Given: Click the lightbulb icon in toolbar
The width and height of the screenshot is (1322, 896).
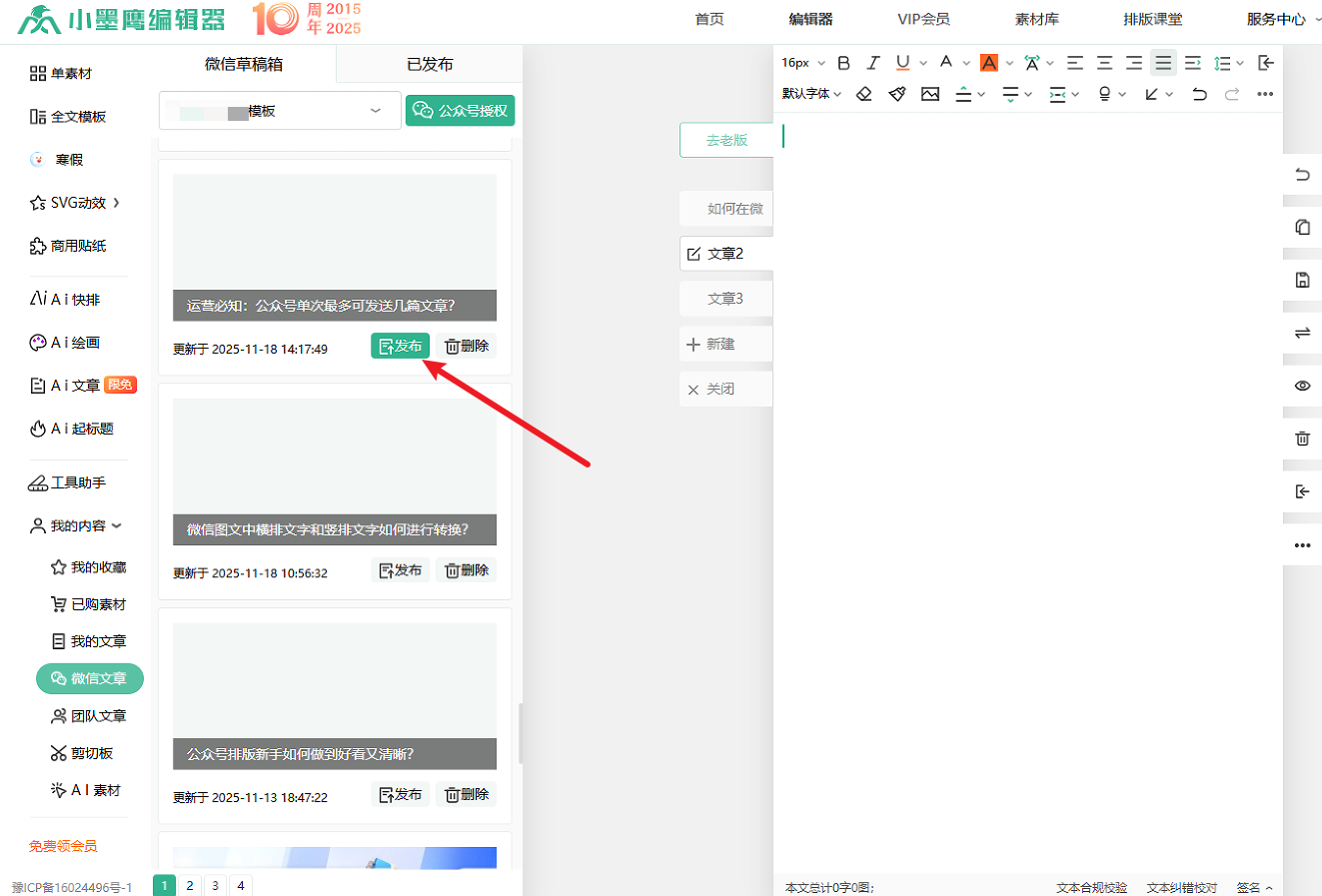Looking at the screenshot, I should click(x=1104, y=94).
